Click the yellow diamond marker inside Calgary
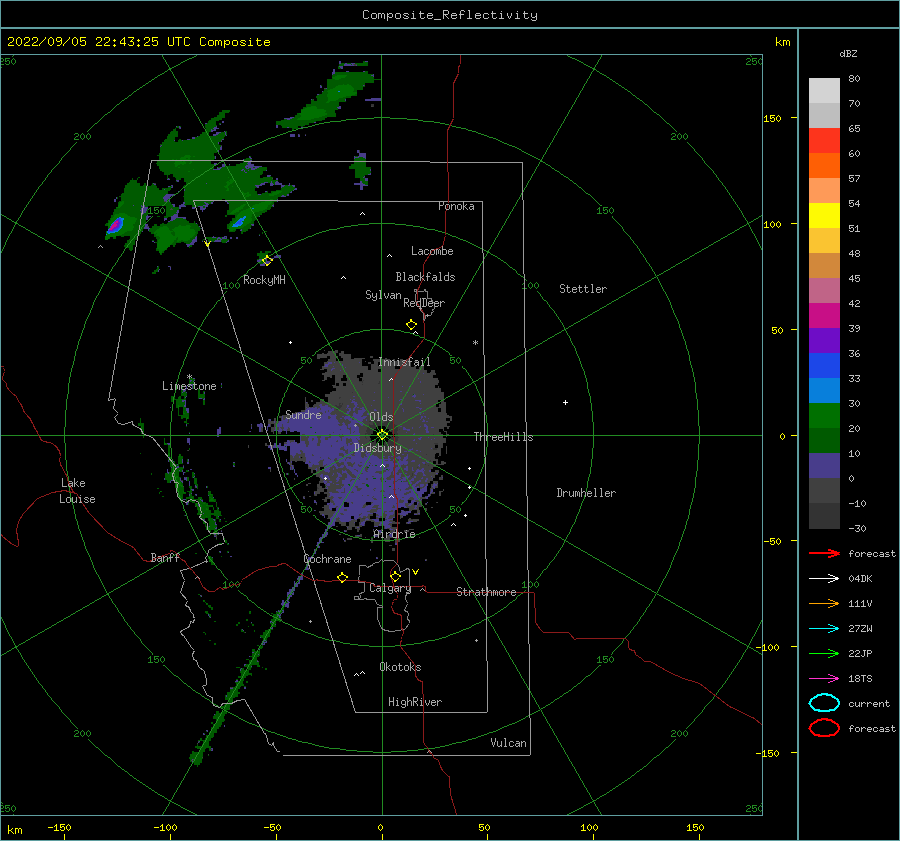The image size is (900, 841). click(x=395, y=576)
